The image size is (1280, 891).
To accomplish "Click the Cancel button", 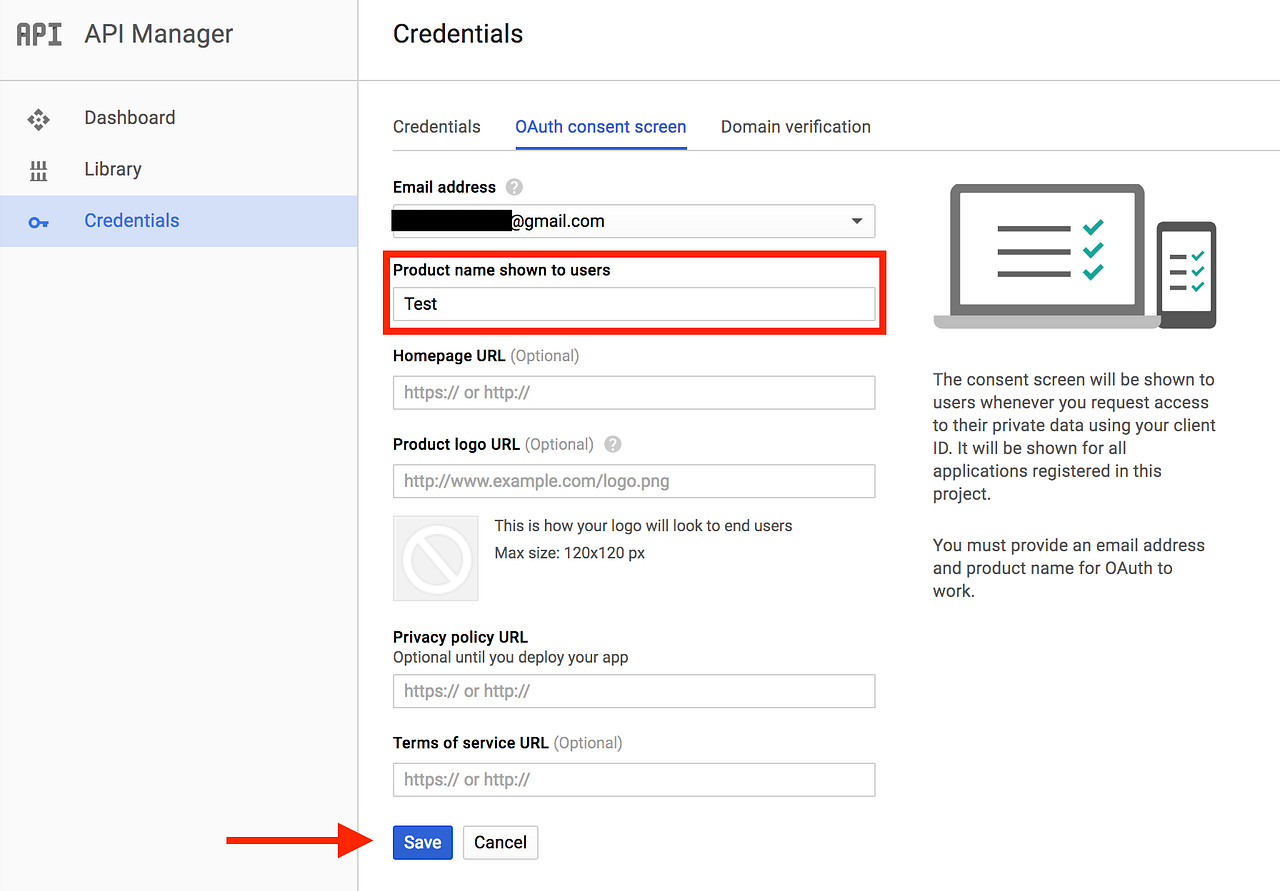I will tap(500, 842).
